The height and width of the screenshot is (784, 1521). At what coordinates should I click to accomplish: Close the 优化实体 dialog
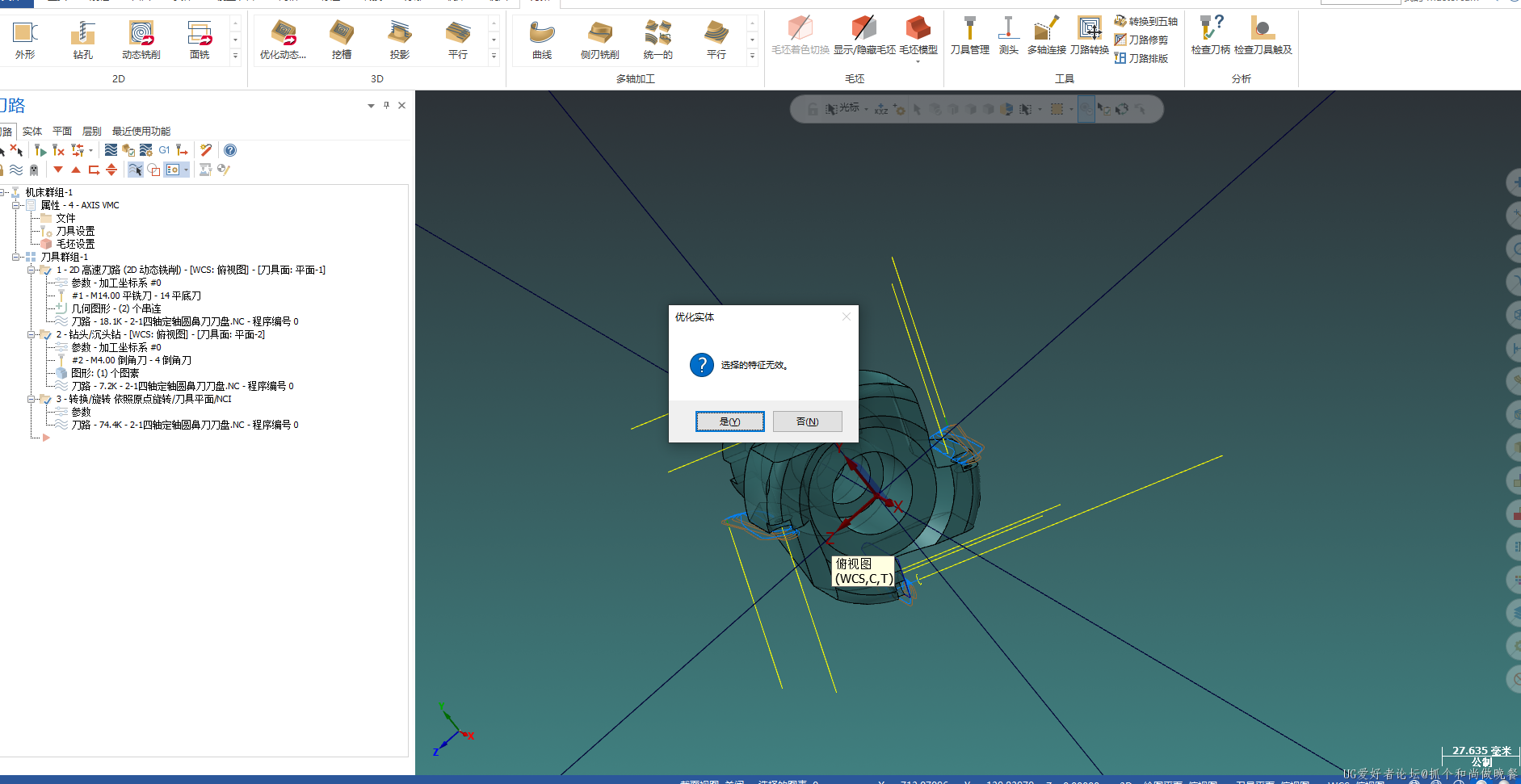(847, 317)
